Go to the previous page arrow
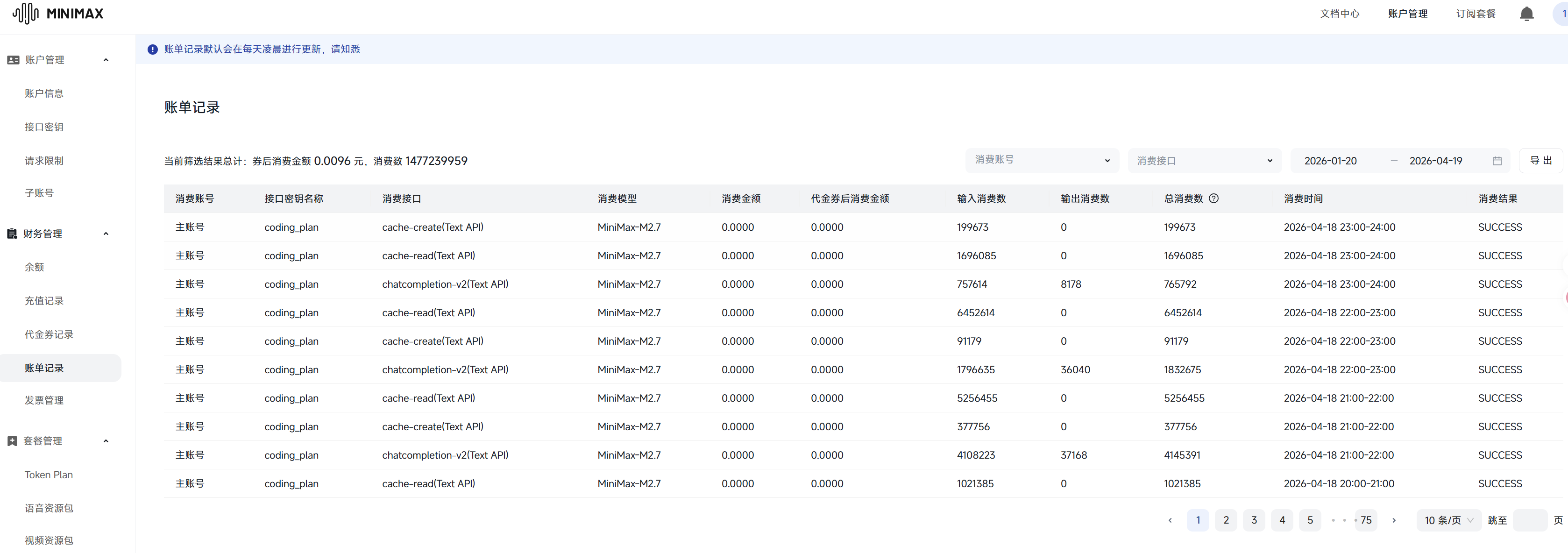 coord(1169,520)
